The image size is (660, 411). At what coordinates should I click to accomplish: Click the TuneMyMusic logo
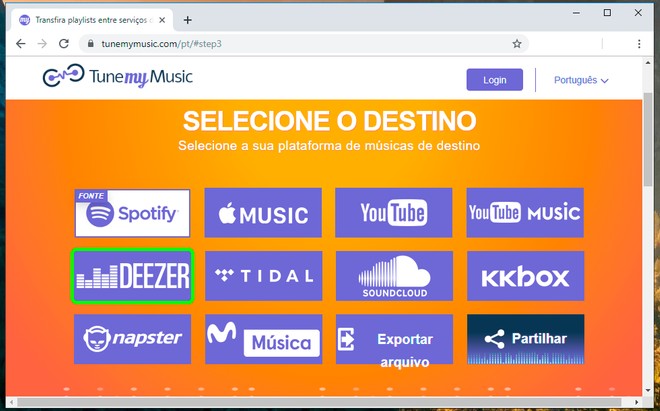(103, 79)
